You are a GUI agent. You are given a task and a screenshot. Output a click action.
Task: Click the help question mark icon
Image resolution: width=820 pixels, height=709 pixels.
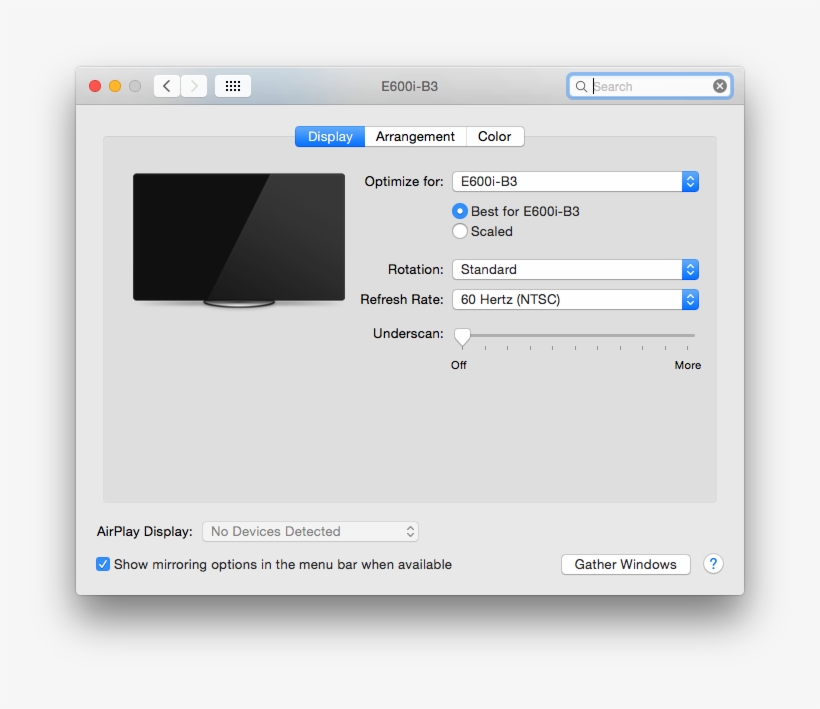tap(713, 564)
